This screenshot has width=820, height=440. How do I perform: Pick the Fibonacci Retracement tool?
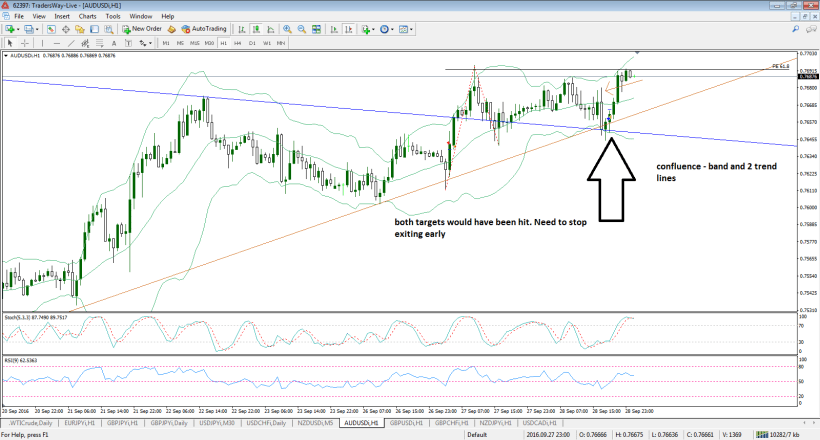pos(100,43)
